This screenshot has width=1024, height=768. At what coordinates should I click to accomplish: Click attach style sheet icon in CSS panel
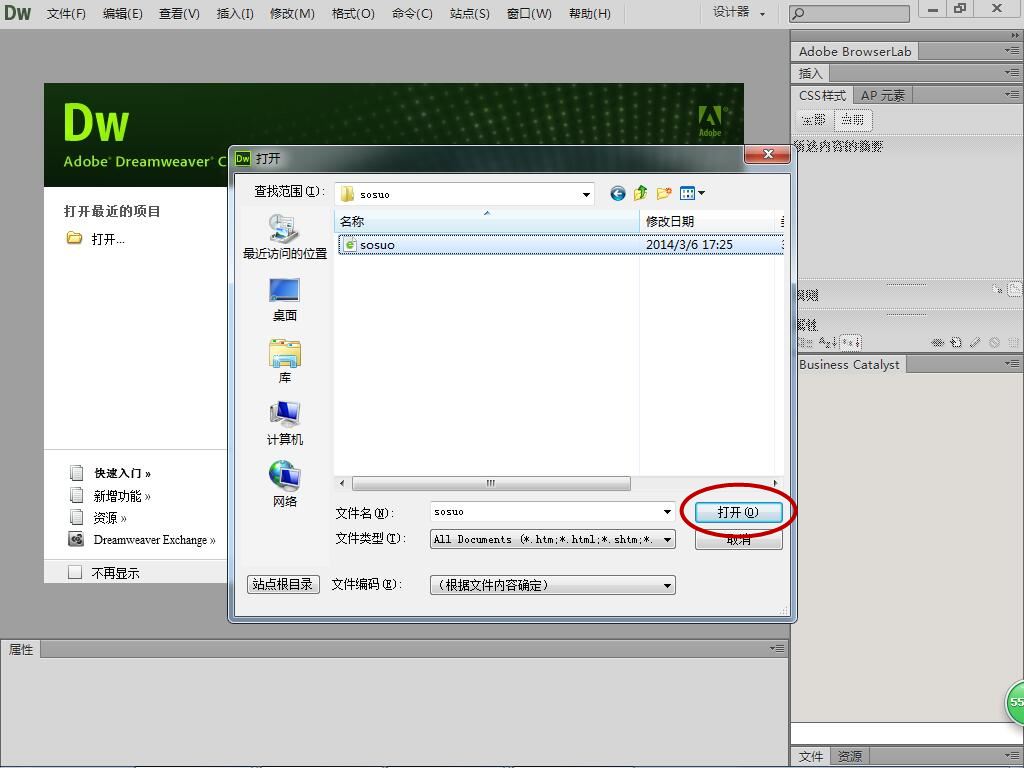point(938,342)
